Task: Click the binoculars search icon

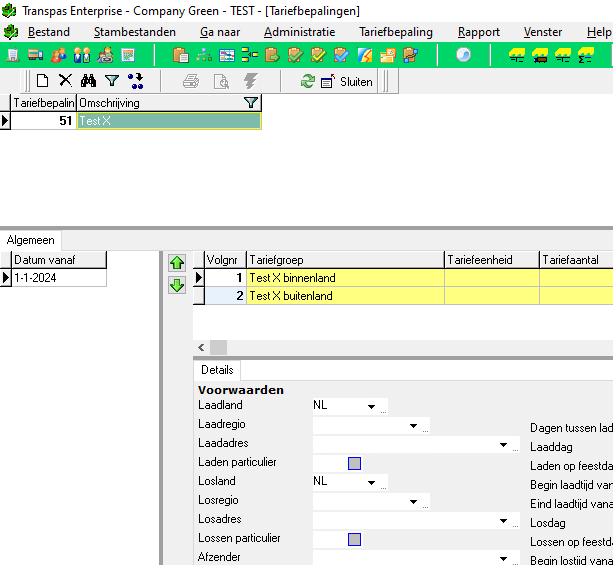Action: pyautogui.click(x=88, y=81)
